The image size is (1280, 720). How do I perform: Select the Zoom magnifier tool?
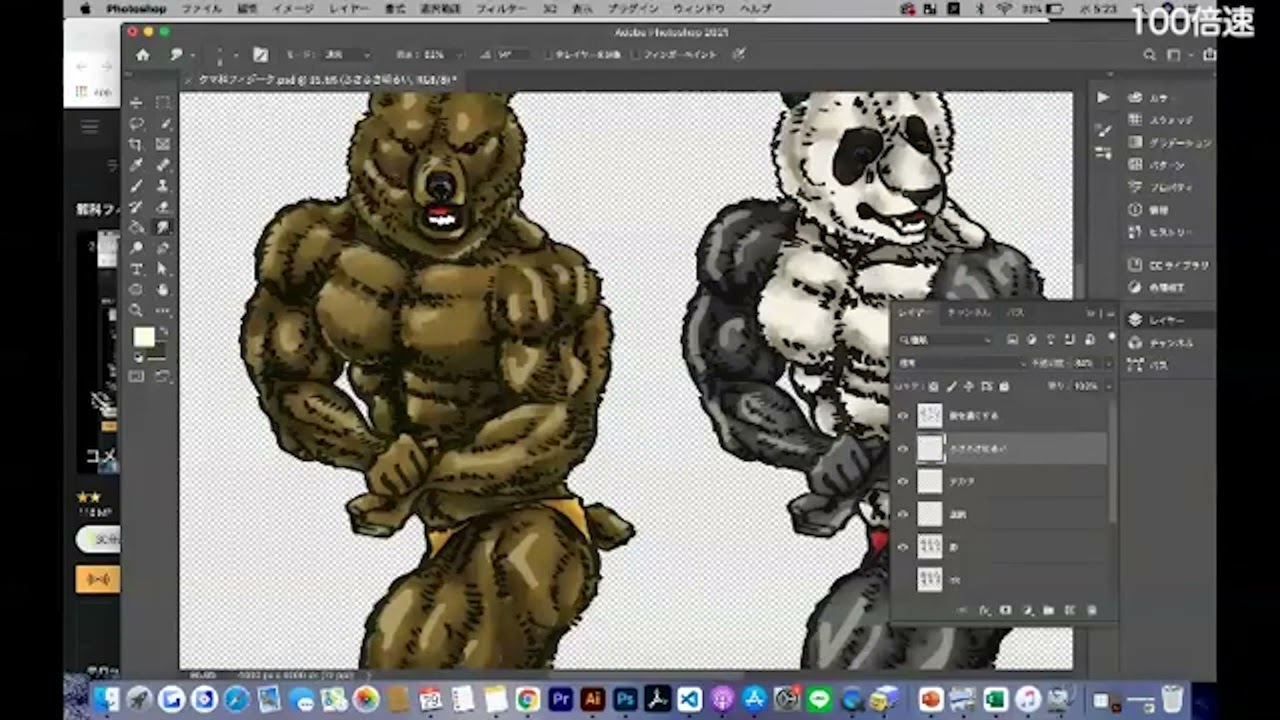pyautogui.click(x=136, y=311)
